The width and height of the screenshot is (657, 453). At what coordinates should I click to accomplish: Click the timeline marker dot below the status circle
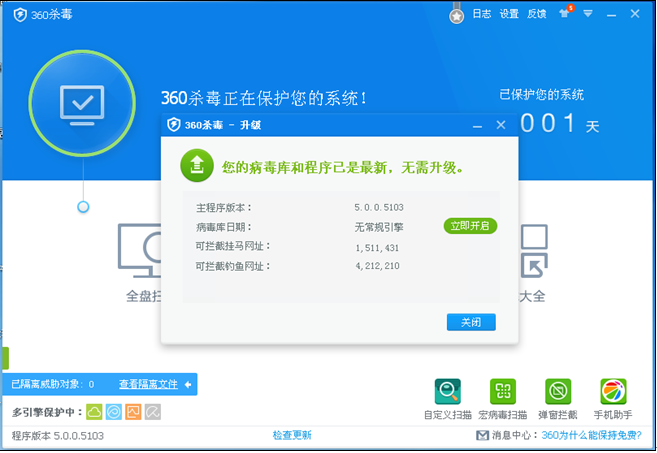tap(83, 207)
